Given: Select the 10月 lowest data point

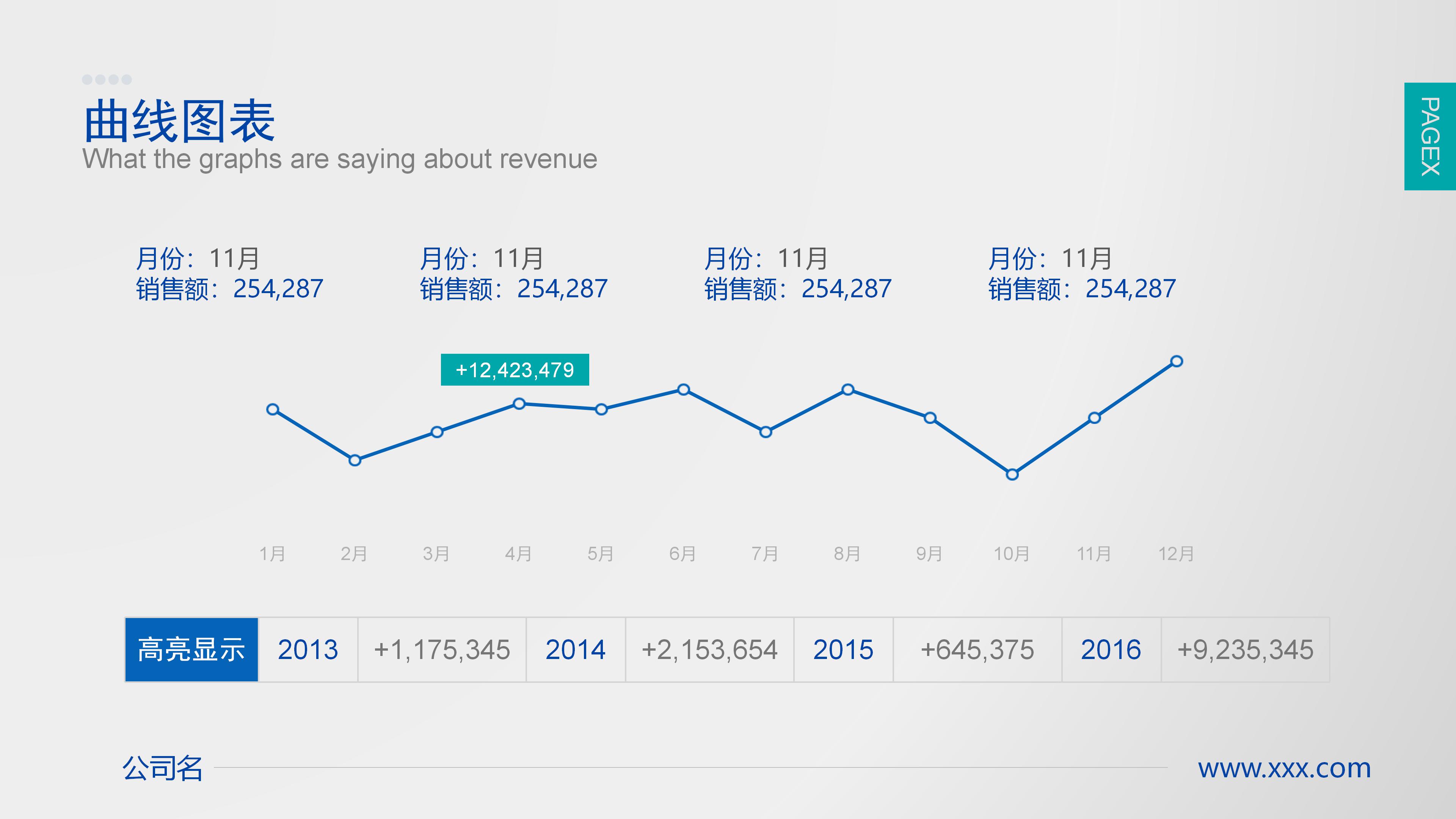Looking at the screenshot, I should tap(1012, 474).
